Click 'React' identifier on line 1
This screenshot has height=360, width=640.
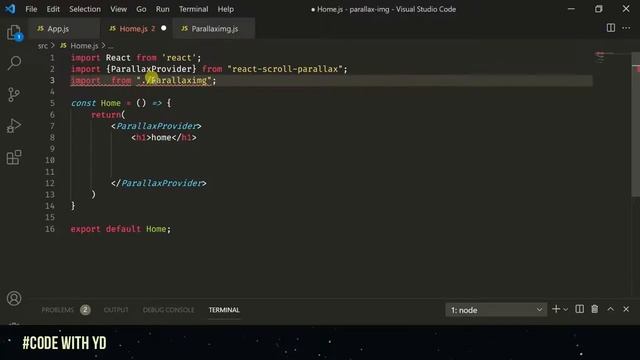(x=118, y=58)
